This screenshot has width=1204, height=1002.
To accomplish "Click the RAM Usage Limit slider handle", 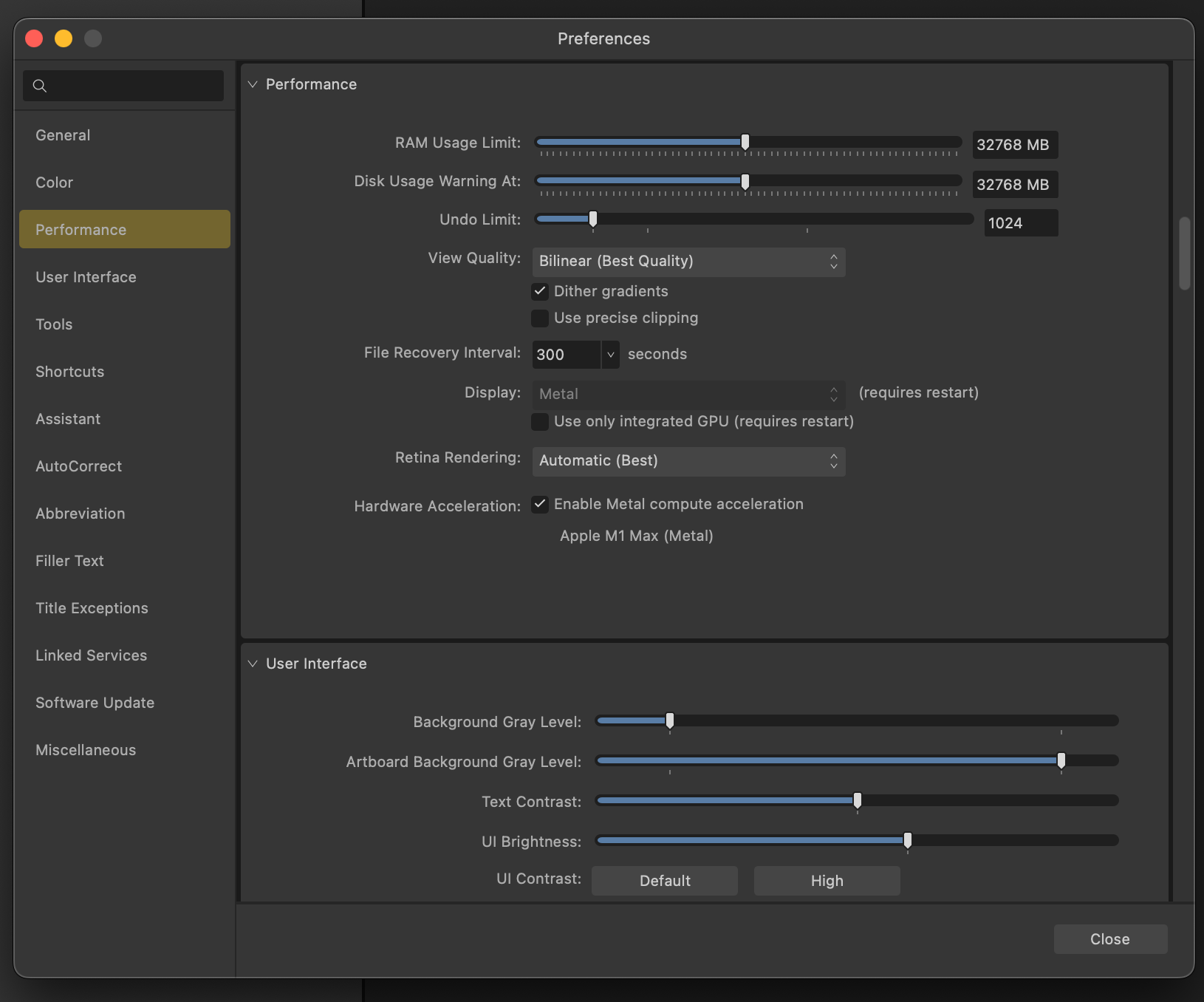I will [745, 142].
